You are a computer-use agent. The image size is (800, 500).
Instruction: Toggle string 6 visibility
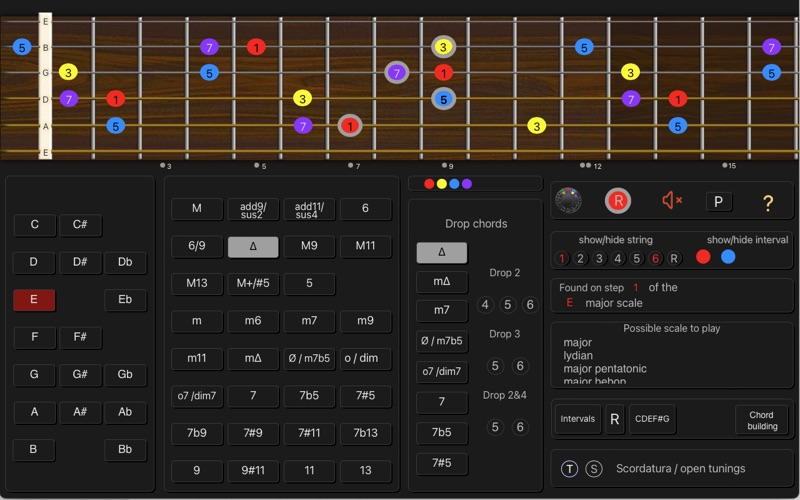click(655, 258)
